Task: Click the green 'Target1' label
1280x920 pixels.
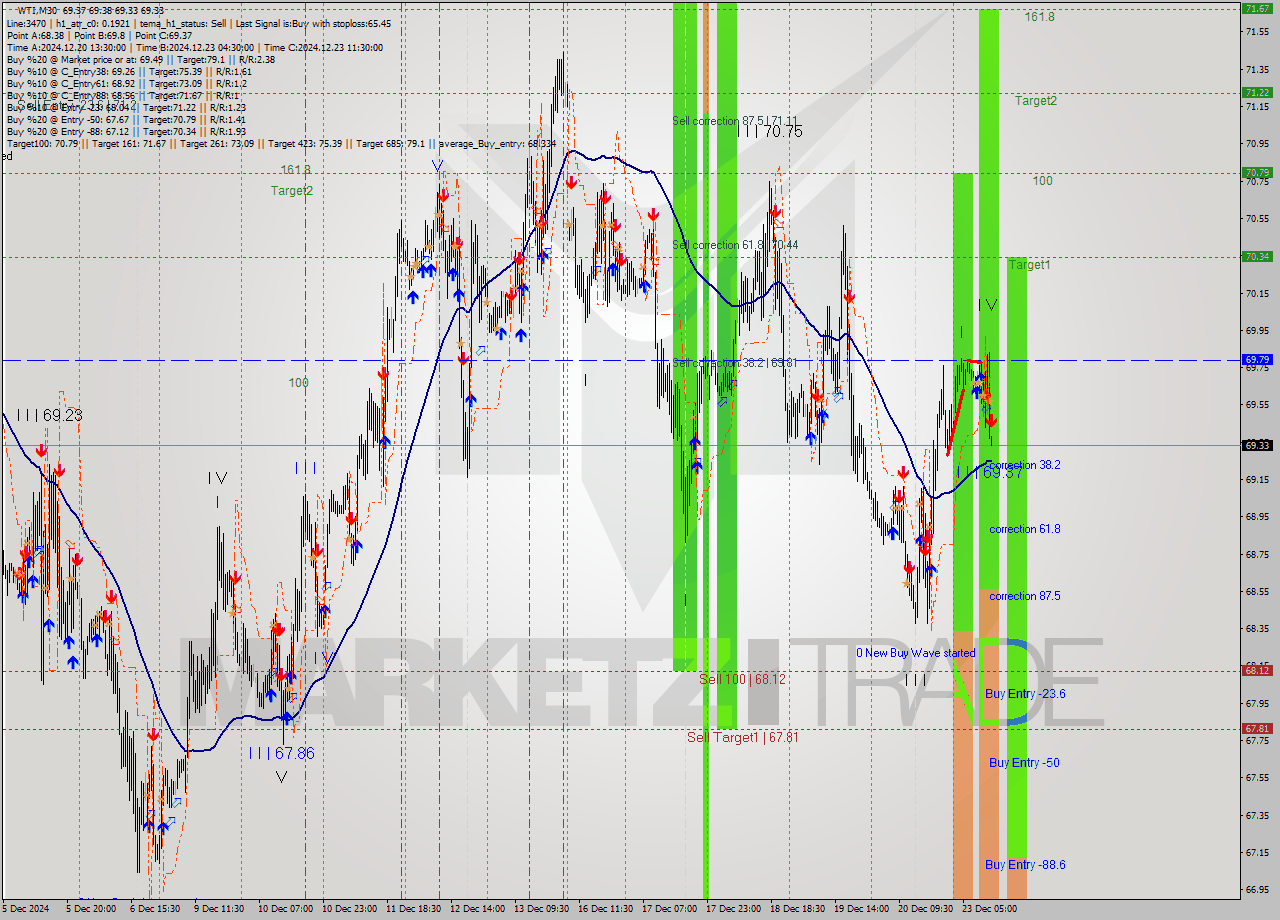Action: [1029, 265]
